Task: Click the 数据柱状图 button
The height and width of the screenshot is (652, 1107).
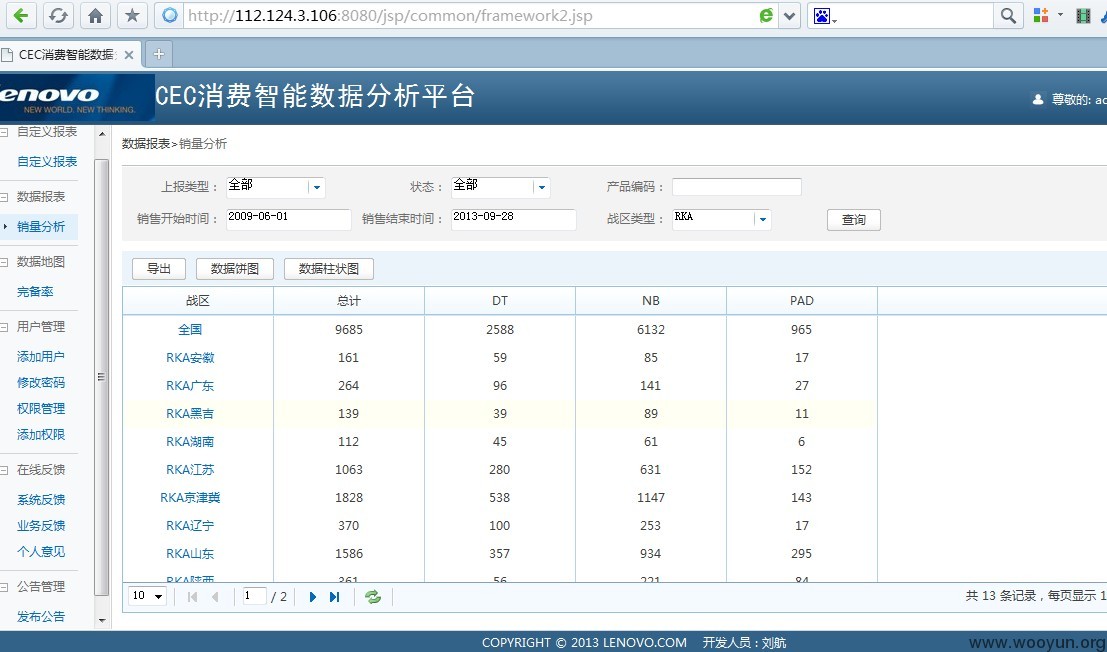Action: point(329,269)
